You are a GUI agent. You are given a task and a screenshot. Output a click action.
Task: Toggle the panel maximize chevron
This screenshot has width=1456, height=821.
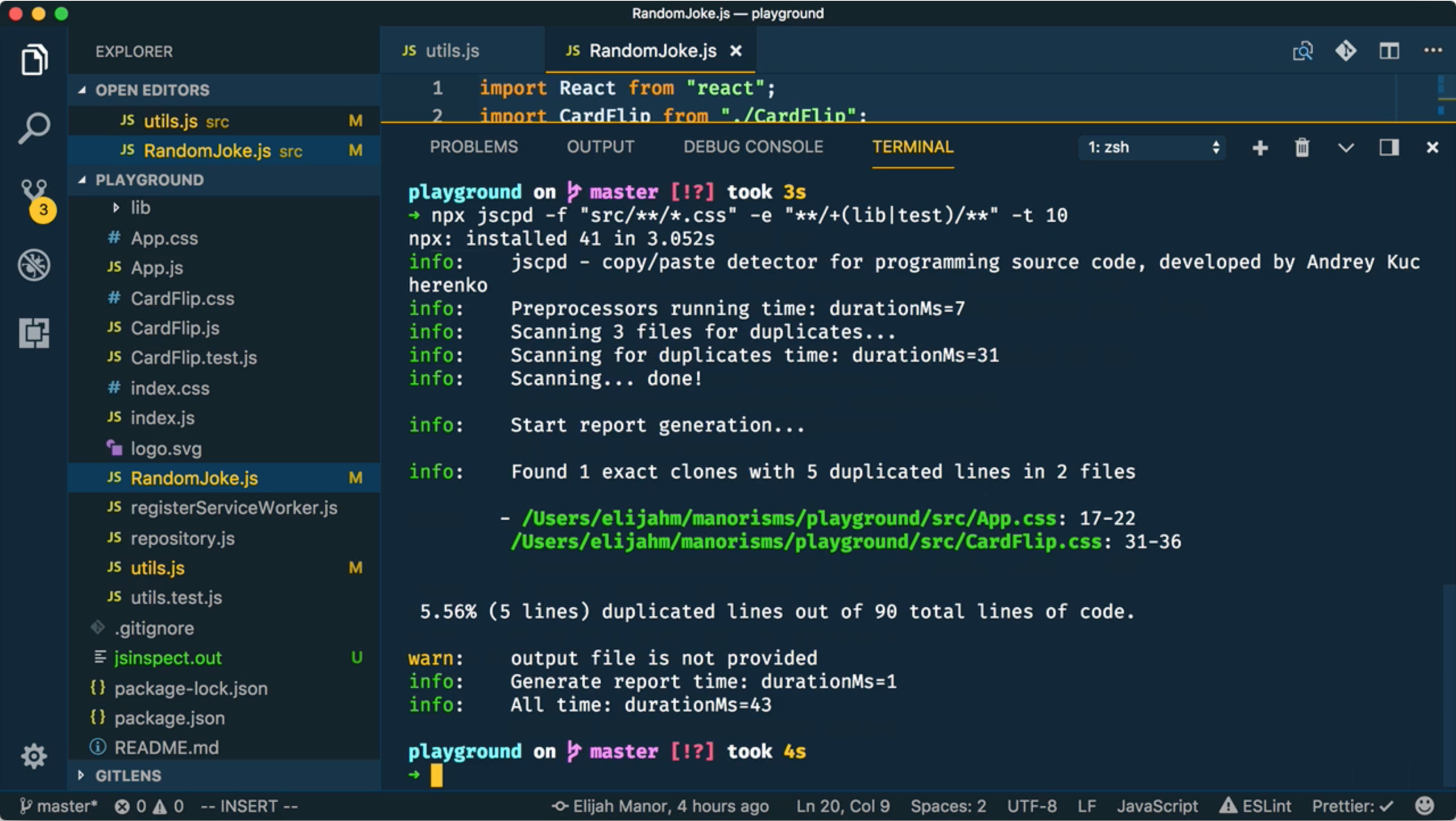pyautogui.click(x=1346, y=148)
